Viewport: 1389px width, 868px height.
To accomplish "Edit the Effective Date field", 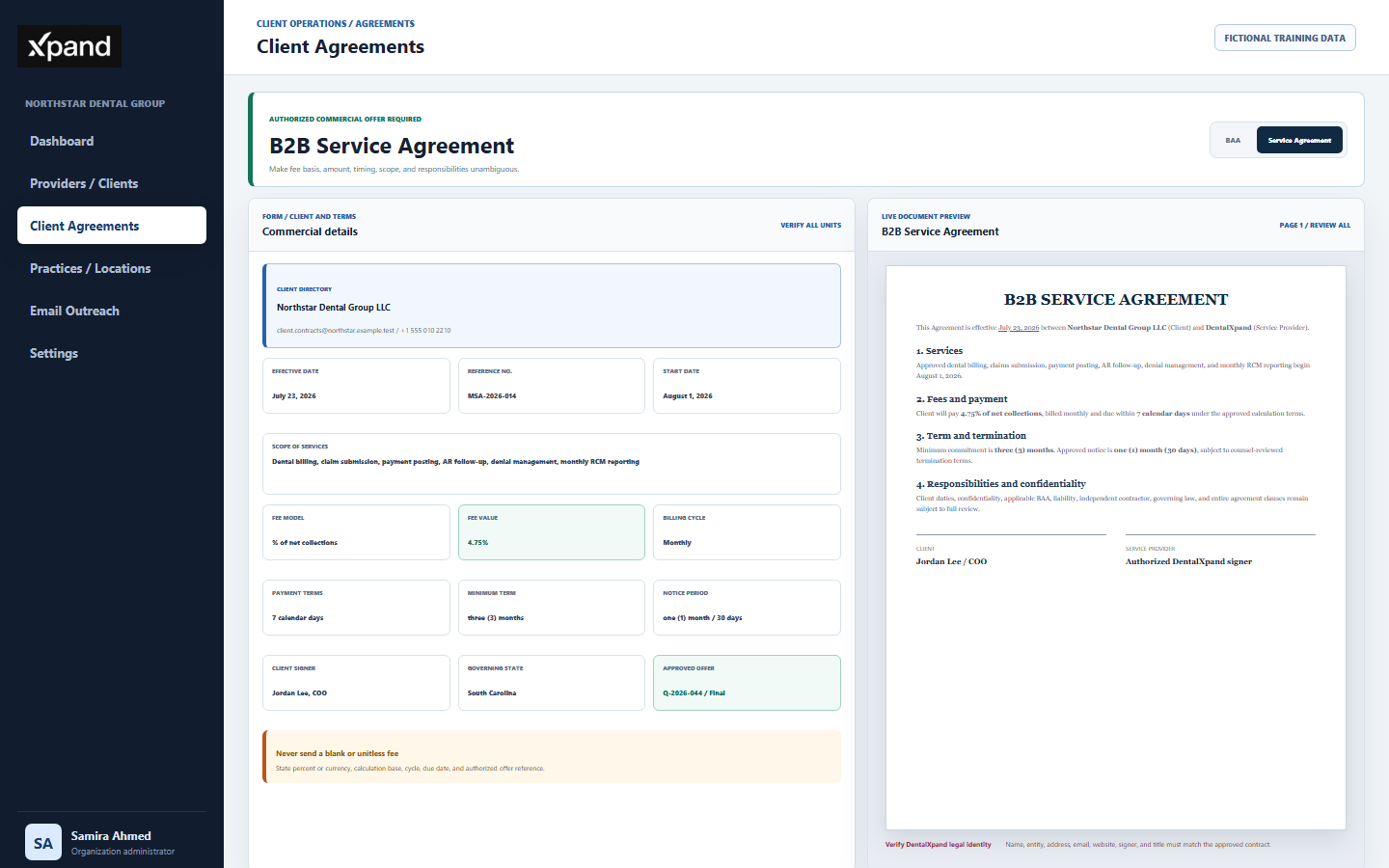I will [356, 386].
